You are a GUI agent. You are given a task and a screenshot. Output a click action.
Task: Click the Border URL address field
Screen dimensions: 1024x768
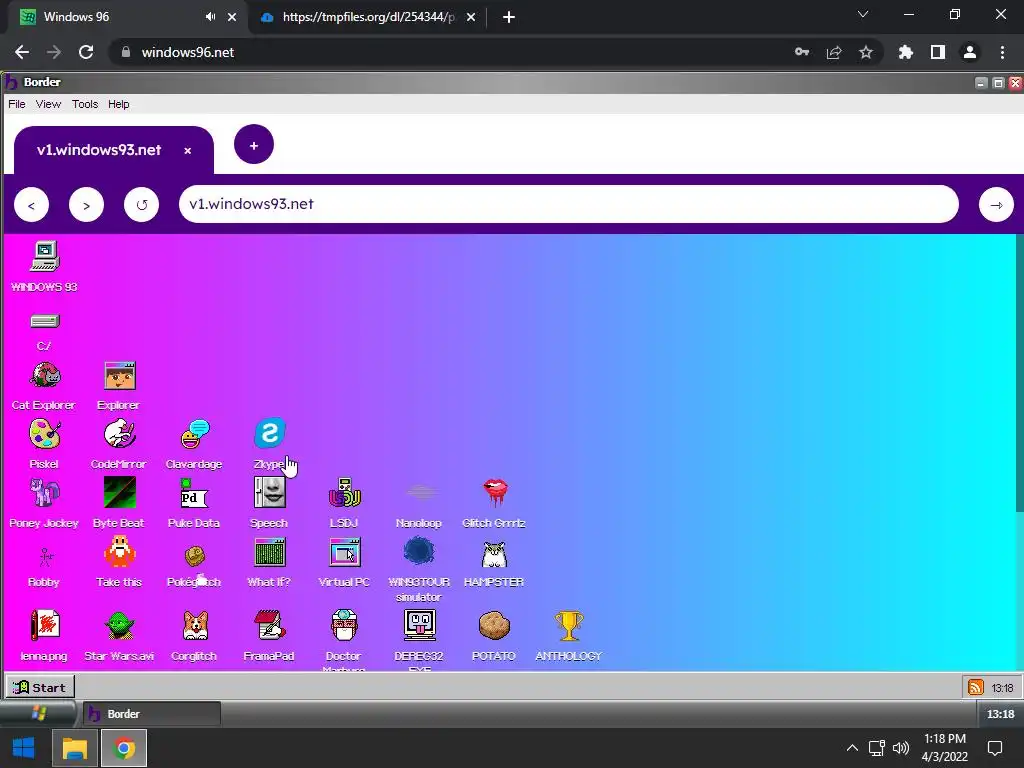click(x=569, y=204)
